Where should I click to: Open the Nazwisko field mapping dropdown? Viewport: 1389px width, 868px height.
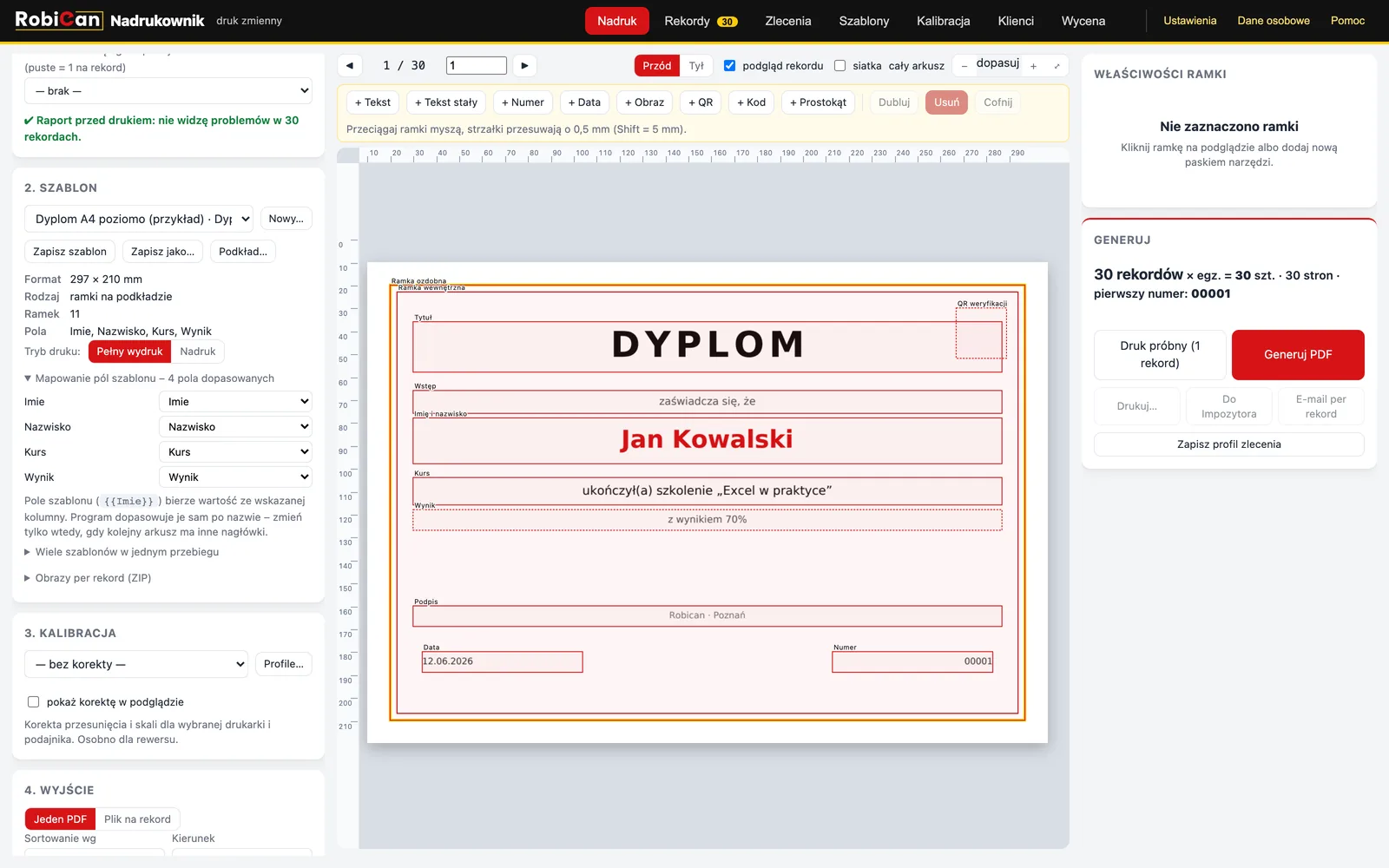pos(235,427)
